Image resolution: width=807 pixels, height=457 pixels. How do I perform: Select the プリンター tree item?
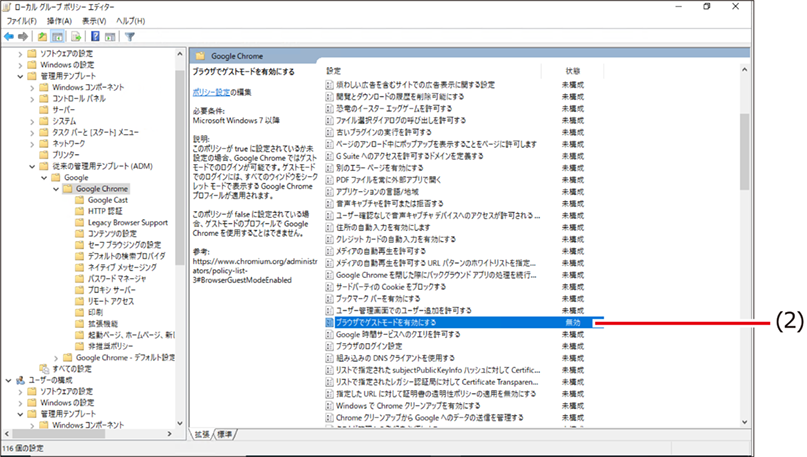click(x=65, y=155)
